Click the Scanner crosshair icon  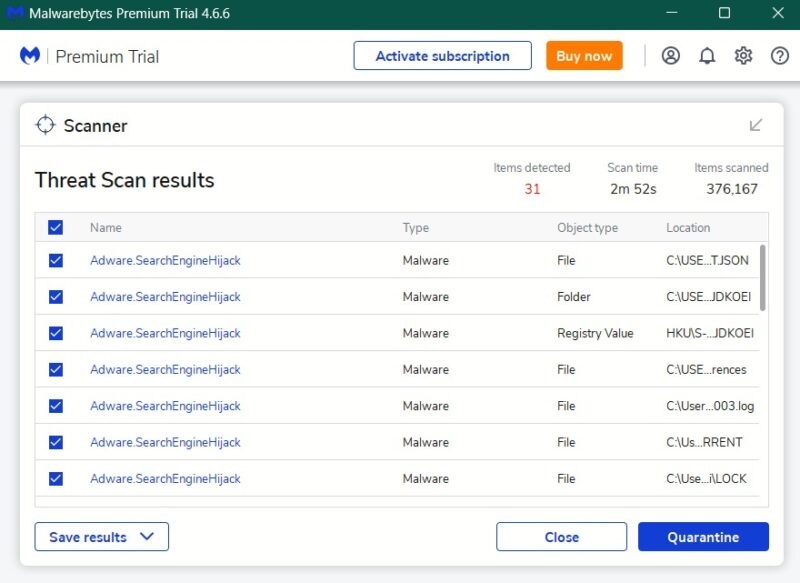point(45,125)
